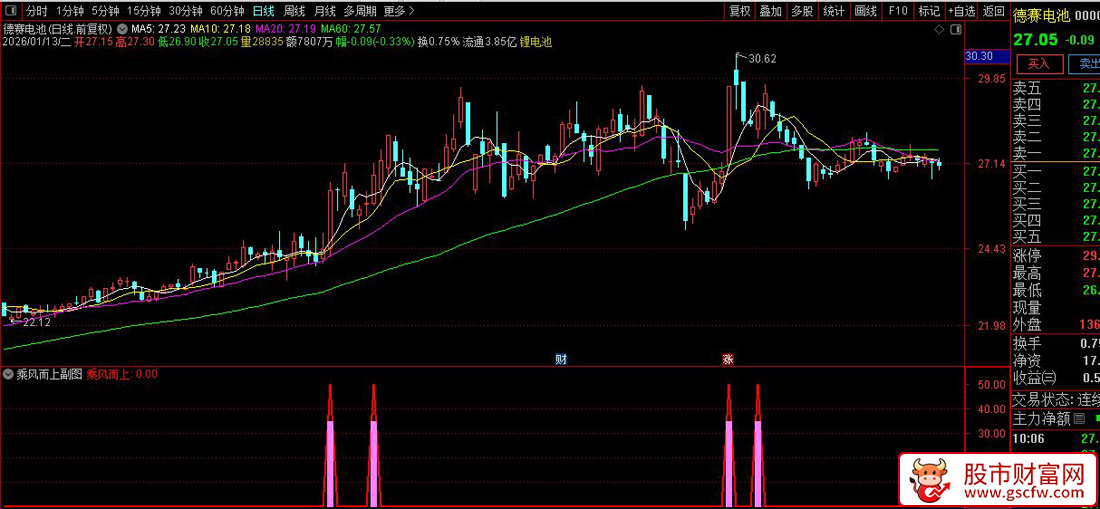Switch to 月线 monthly chart
Image resolution: width=1100 pixels, height=509 pixels.
point(324,11)
